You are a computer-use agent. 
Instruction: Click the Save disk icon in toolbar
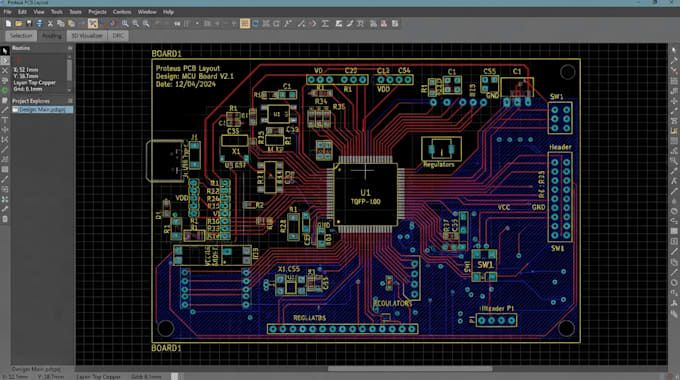pos(29,23)
